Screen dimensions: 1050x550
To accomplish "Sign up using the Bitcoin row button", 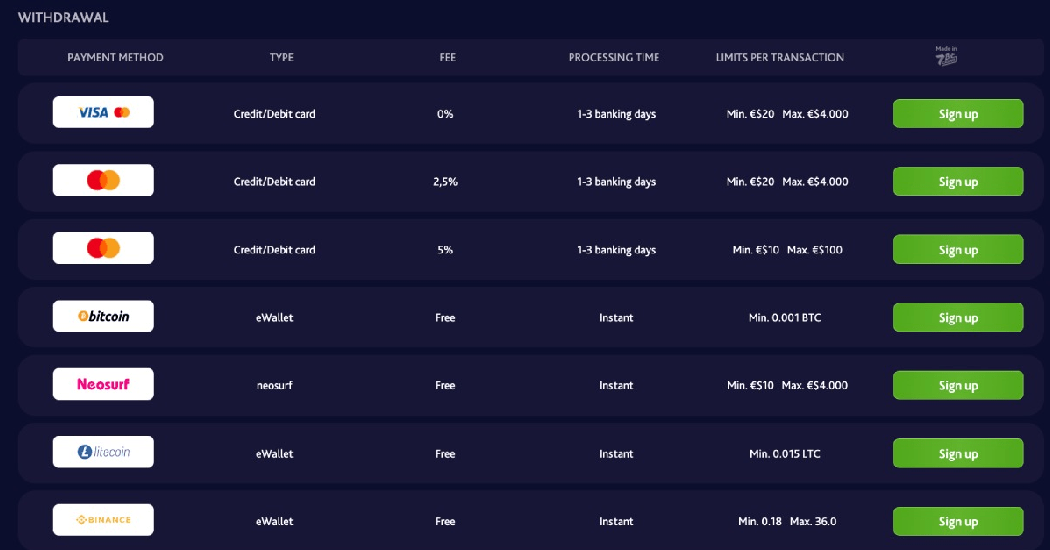I will coord(957,318).
